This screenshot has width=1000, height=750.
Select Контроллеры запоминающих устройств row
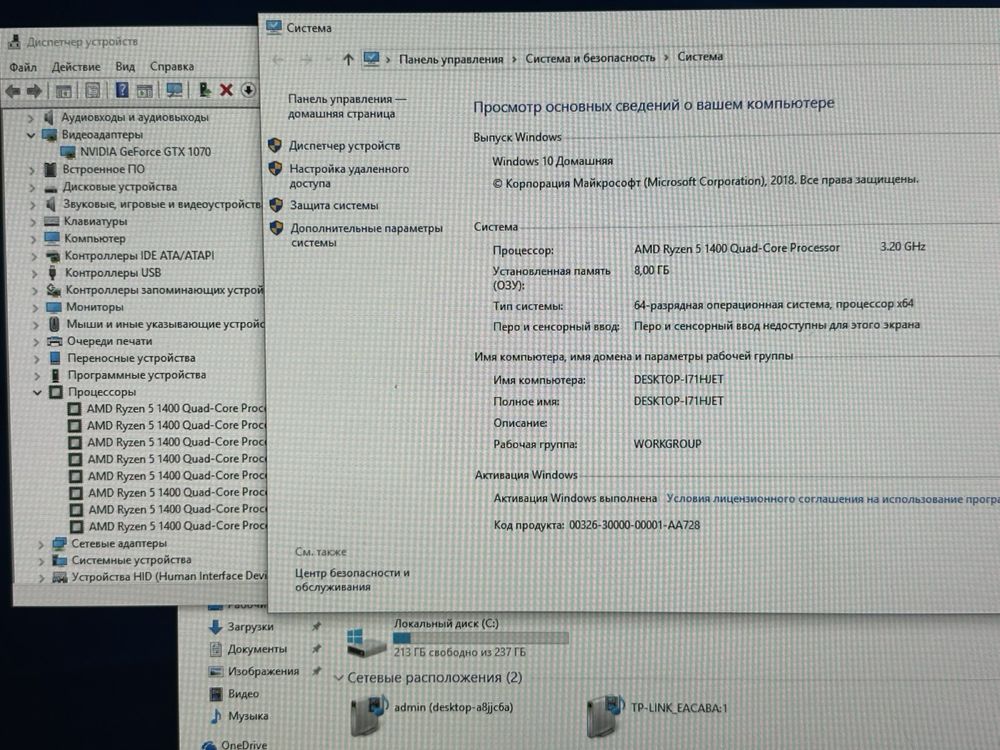coord(164,290)
